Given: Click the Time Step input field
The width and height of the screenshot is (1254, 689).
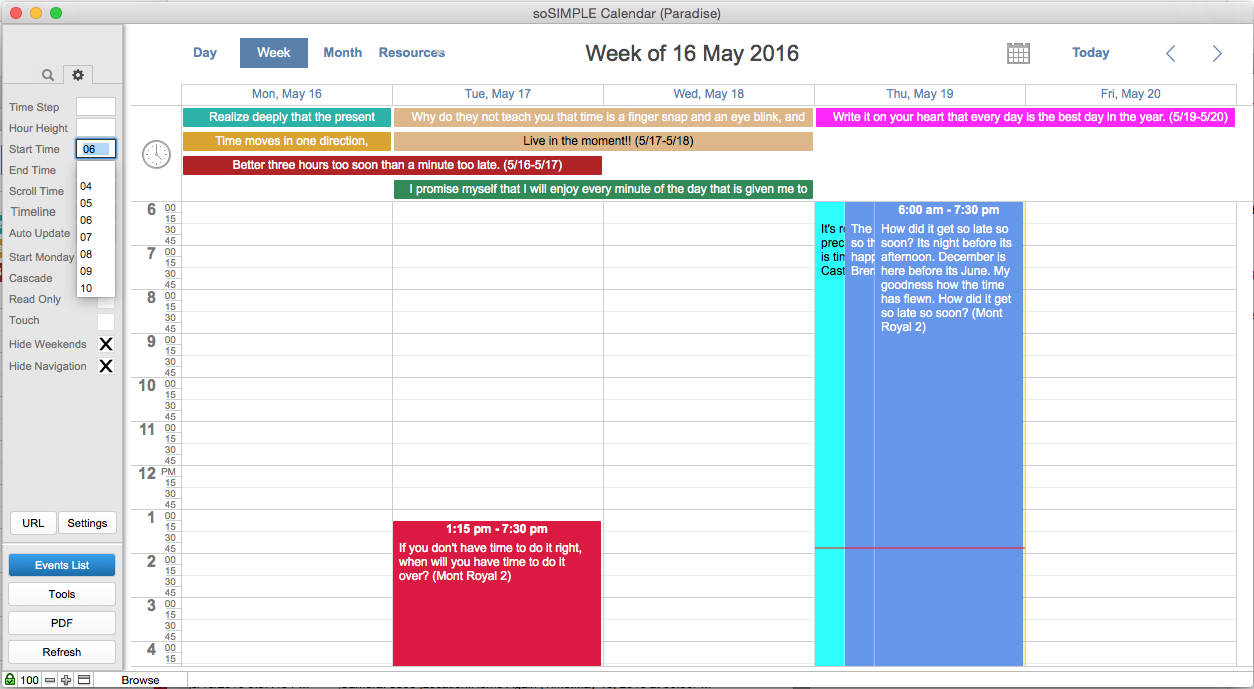Looking at the screenshot, I should tap(96, 107).
